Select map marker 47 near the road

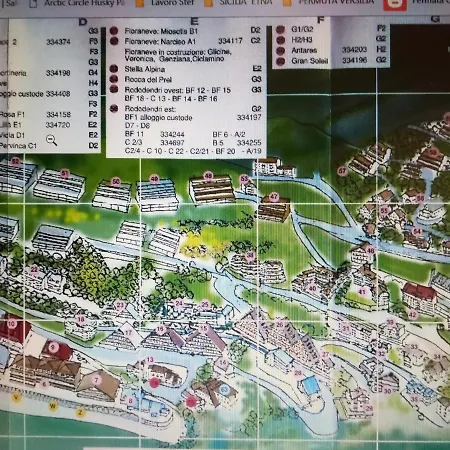[274, 197]
